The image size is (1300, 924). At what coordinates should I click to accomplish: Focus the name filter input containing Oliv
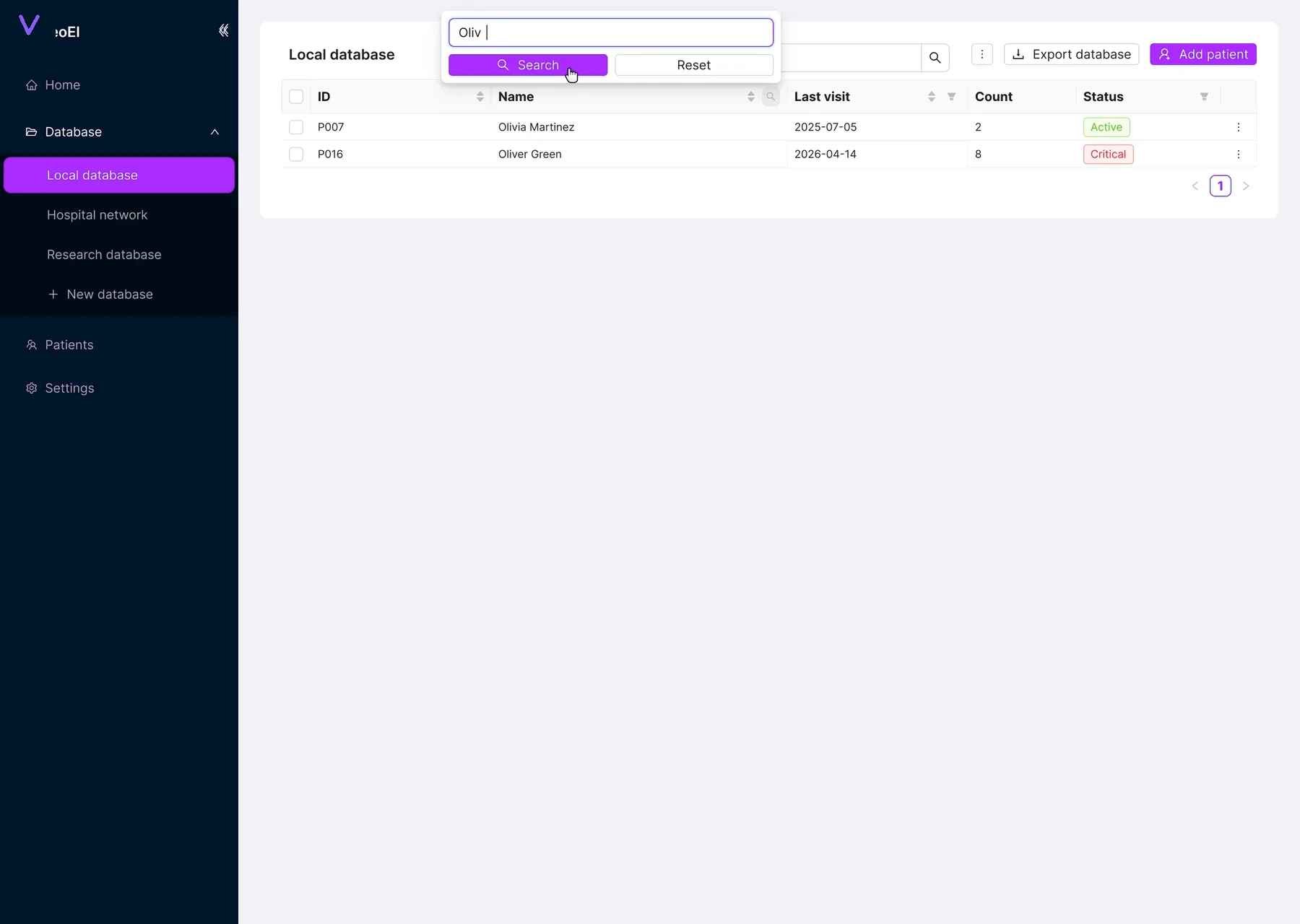click(x=611, y=32)
